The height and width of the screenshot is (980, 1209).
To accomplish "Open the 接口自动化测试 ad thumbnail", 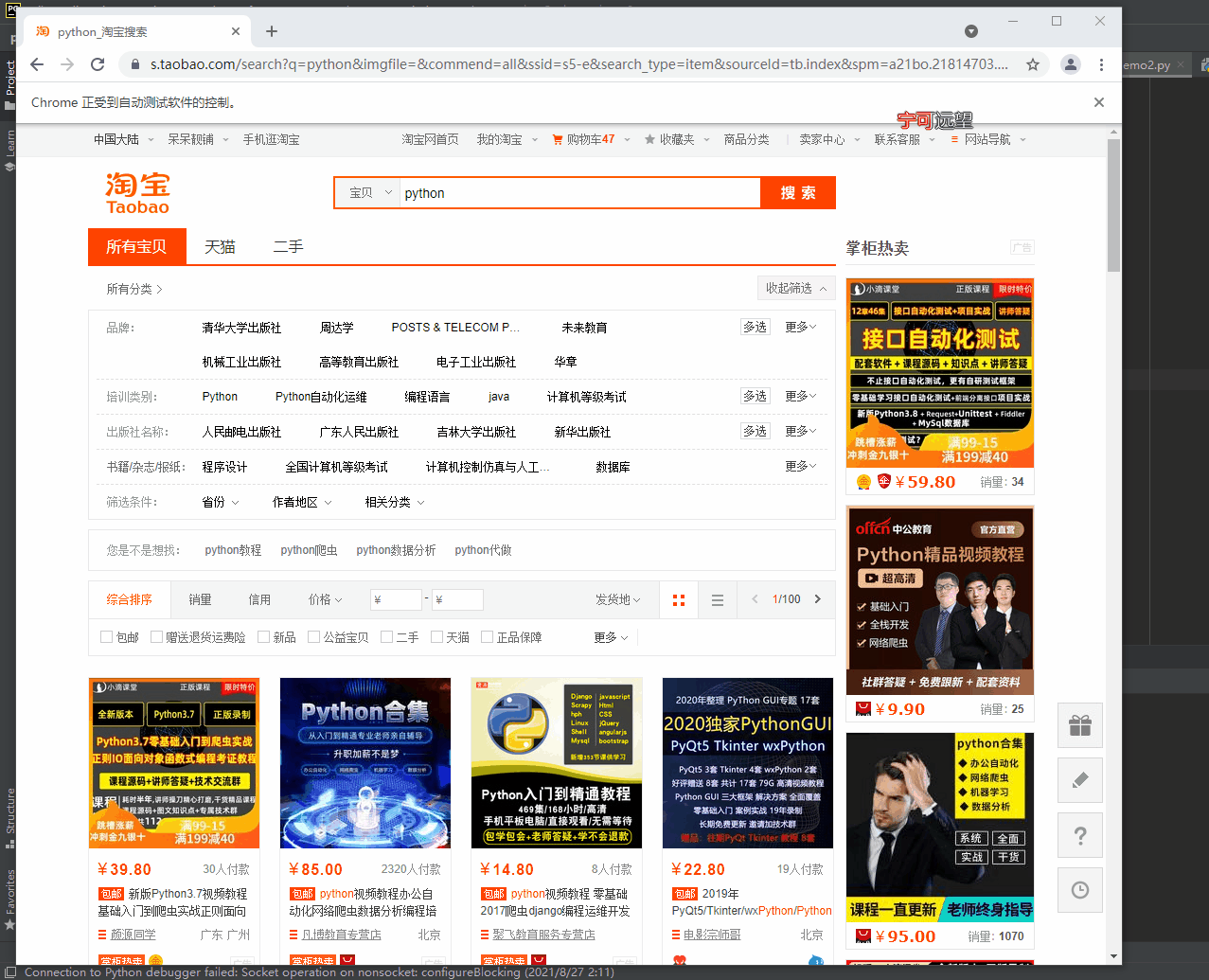I will (x=940, y=373).
